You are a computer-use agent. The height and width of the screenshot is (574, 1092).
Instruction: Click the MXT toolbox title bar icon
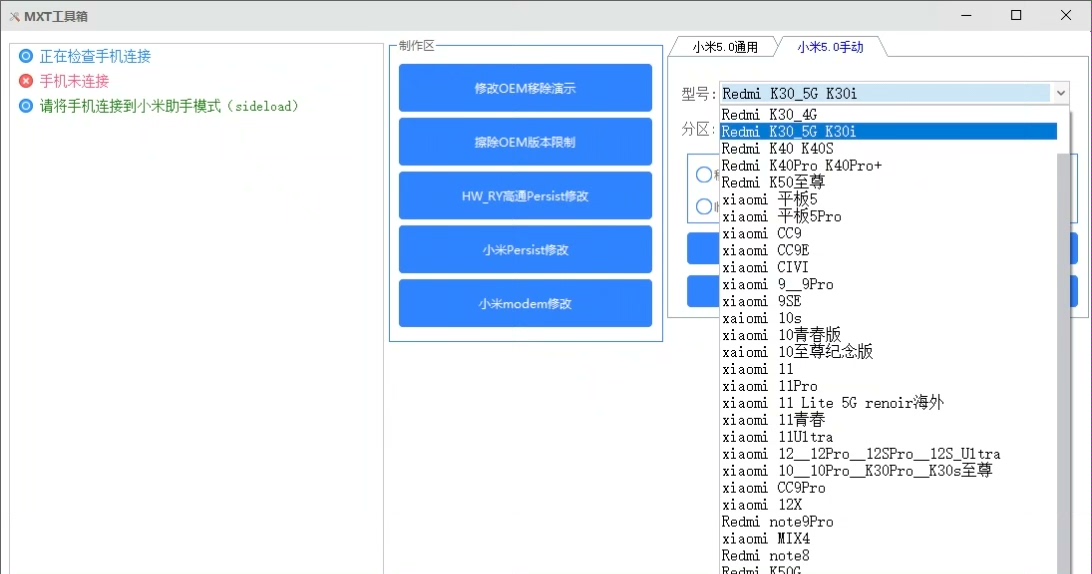tap(14, 16)
